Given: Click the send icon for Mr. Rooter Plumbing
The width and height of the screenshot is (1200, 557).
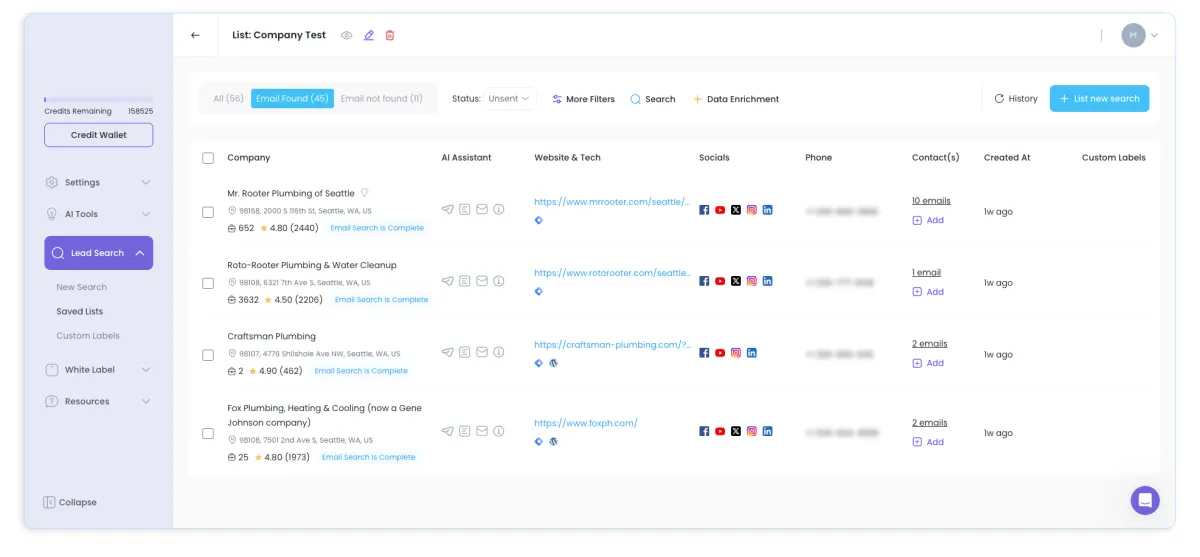Looking at the screenshot, I should tap(448, 210).
